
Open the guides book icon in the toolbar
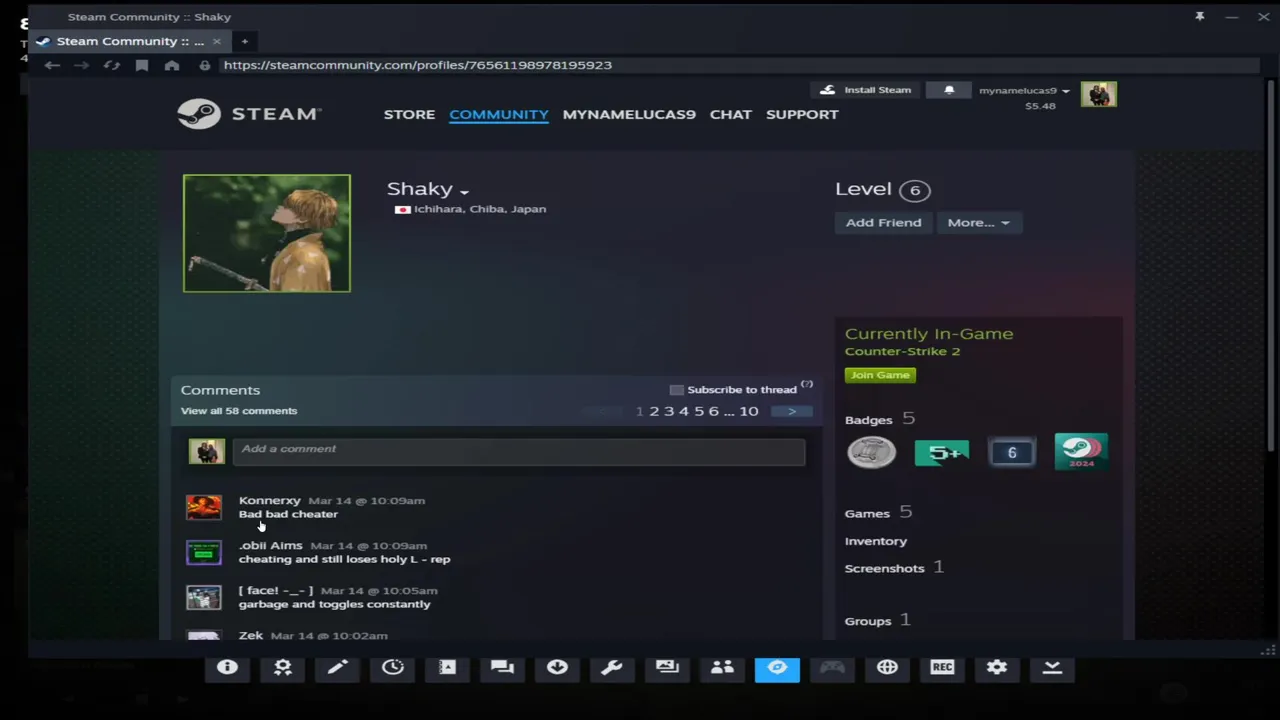point(447,667)
